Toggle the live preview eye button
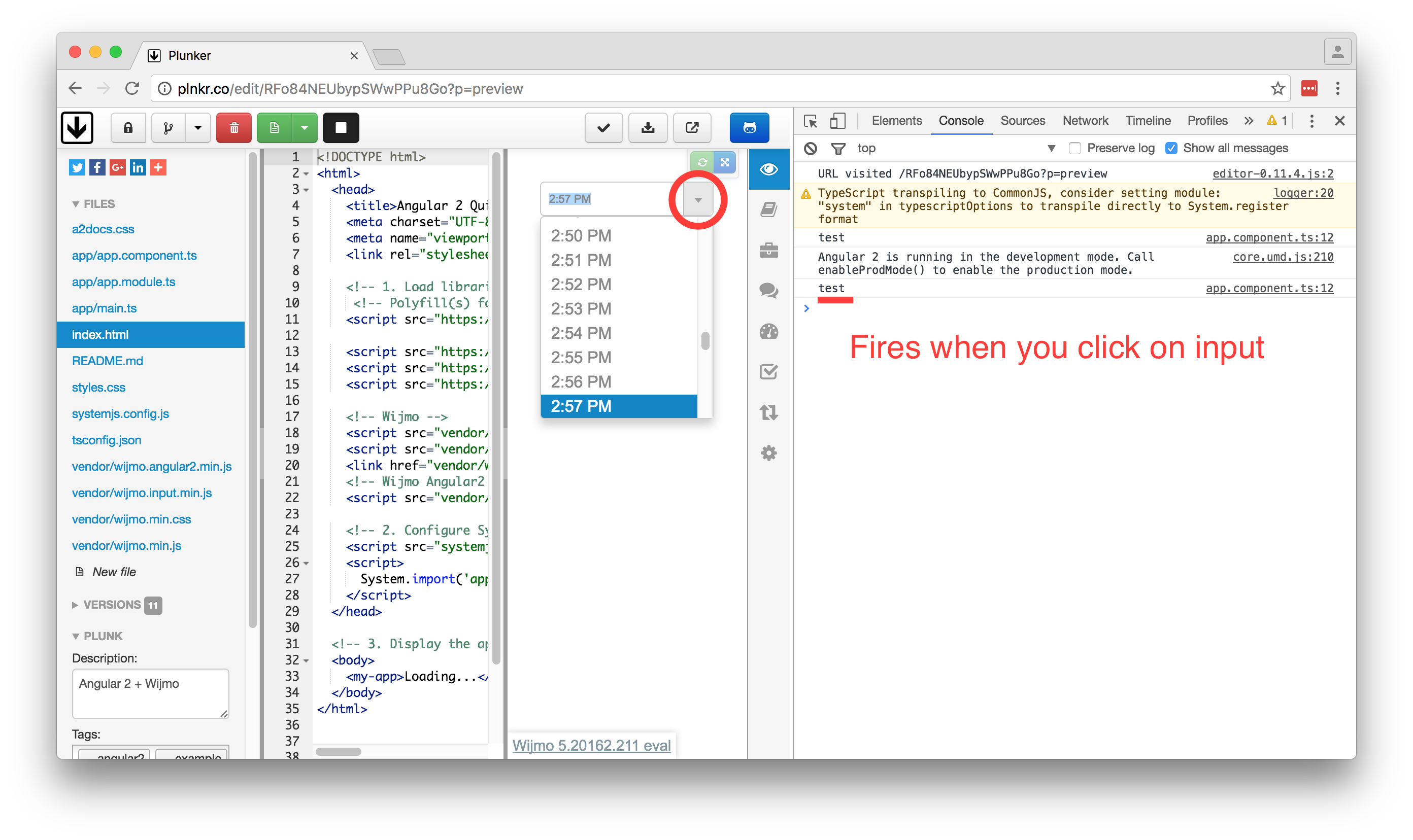The height and width of the screenshot is (840, 1413). click(x=768, y=169)
